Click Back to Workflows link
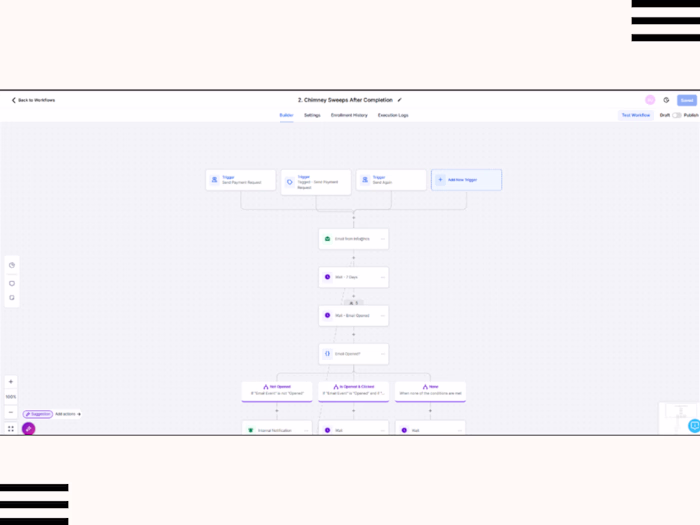The image size is (700, 525). pyautogui.click(x=33, y=100)
